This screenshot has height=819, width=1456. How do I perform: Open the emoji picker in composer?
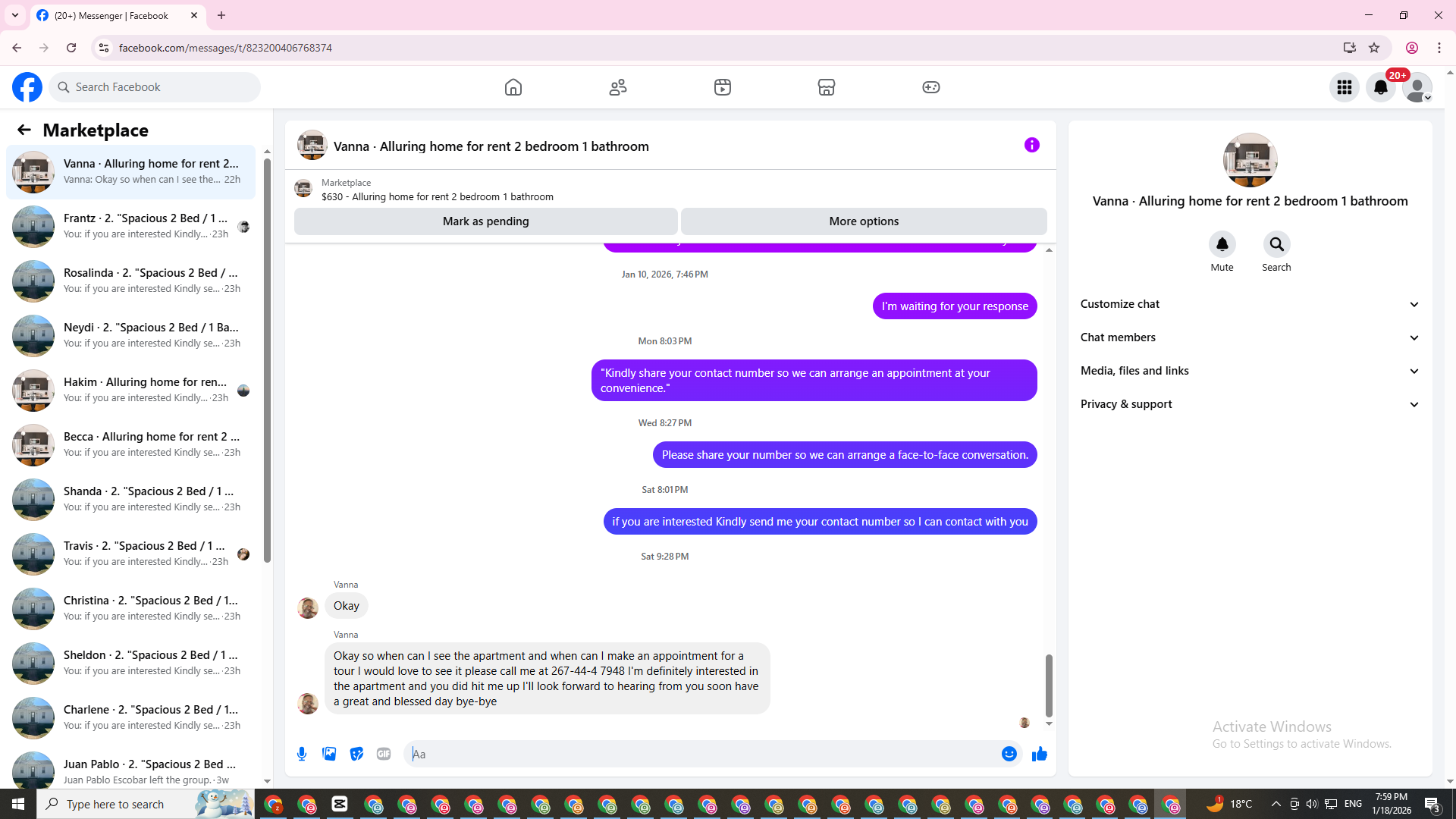click(x=1009, y=754)
